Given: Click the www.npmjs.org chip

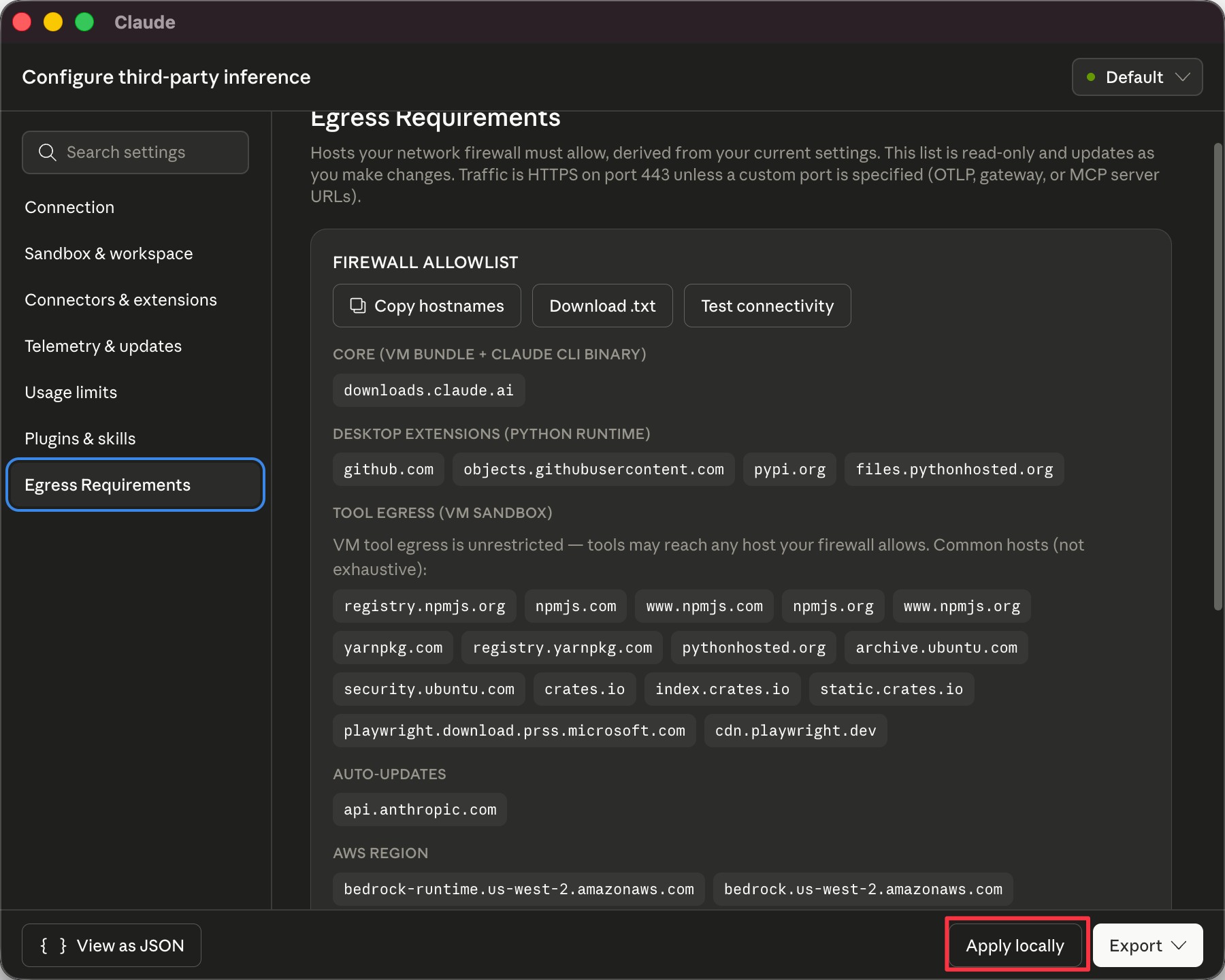Looking at the screenshot, I should click(x=962, y=606).
